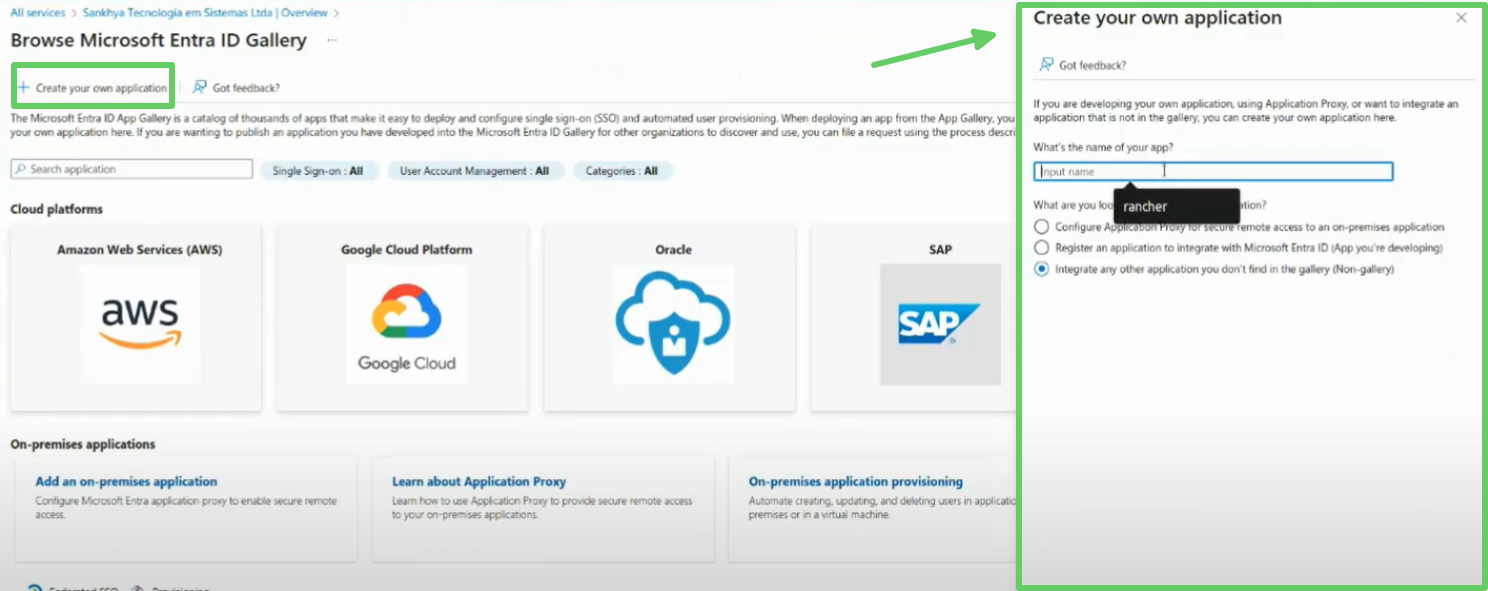Click the Browse Microsoft Entra ID Gallery title
The width and height of the screenshot is (1488, 591).
pos(158,40)
